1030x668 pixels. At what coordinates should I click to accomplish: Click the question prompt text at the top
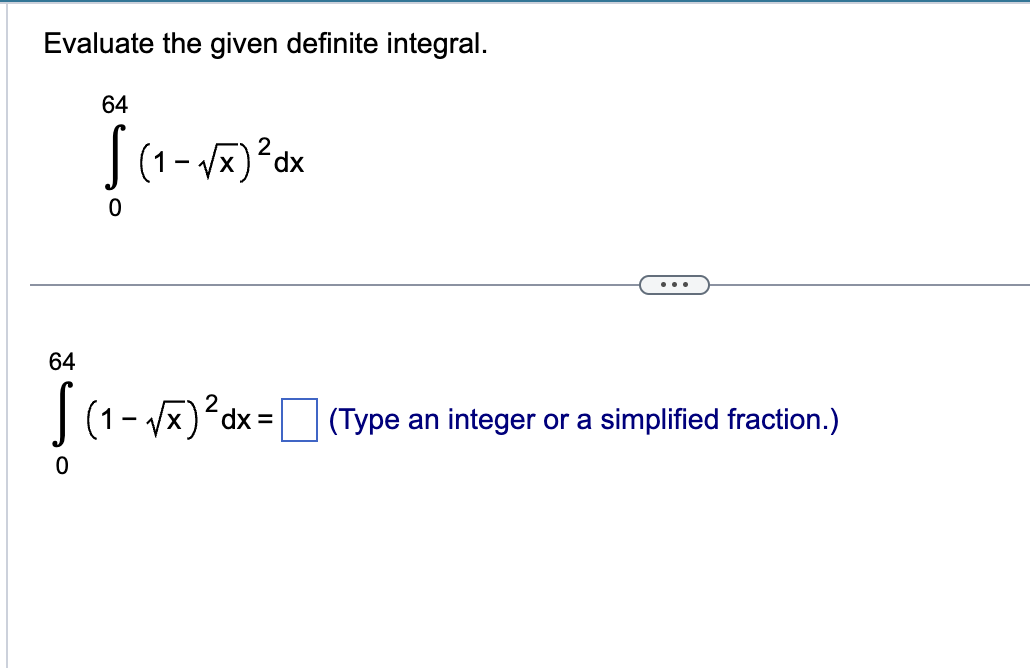click(x=265, y=43)
